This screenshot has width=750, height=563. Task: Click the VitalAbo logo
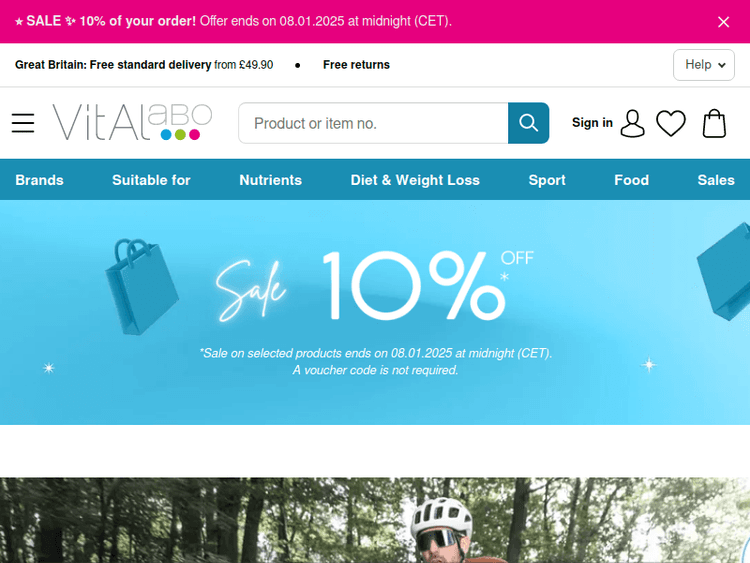(x=132, y=122)
